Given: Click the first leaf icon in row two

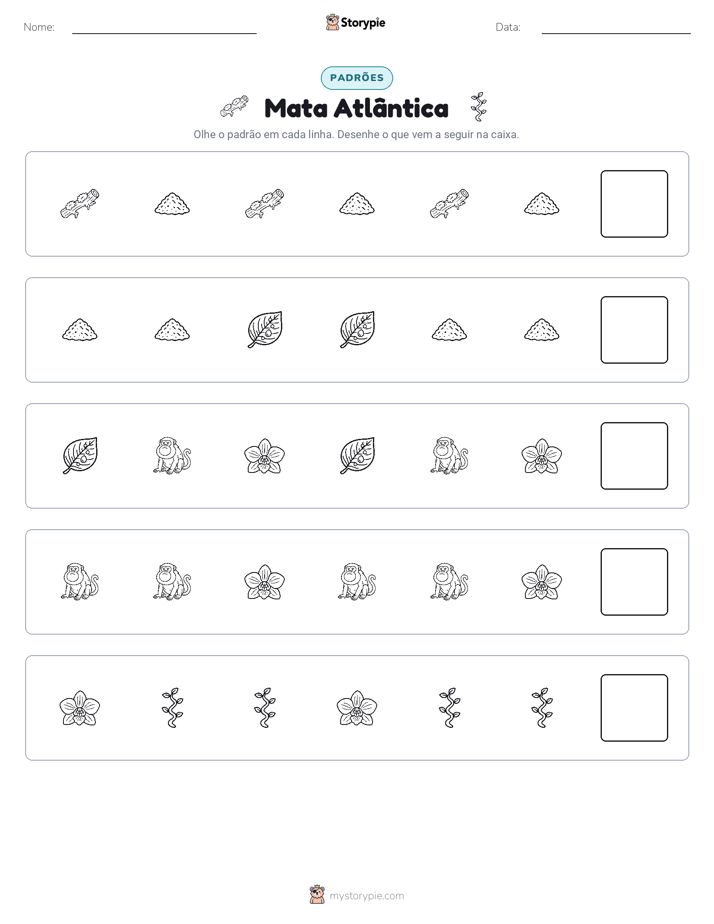Looking at the screenshot, I should [x=265, y=330].
